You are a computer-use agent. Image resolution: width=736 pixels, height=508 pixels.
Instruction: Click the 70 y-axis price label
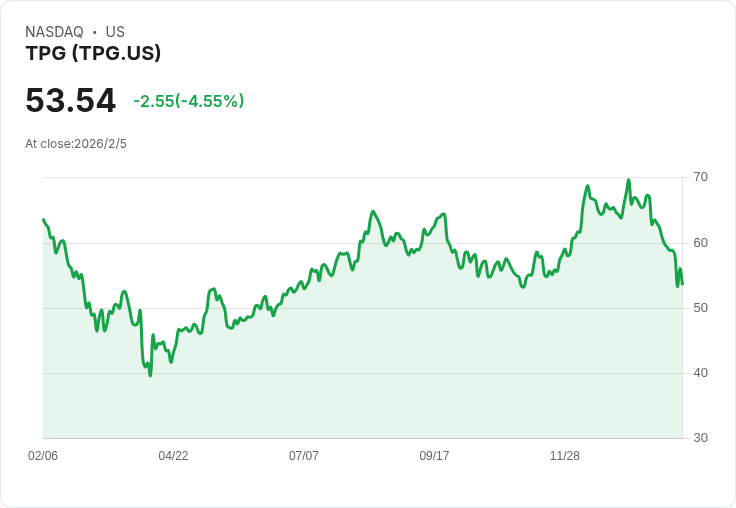(x=701, y=177)
